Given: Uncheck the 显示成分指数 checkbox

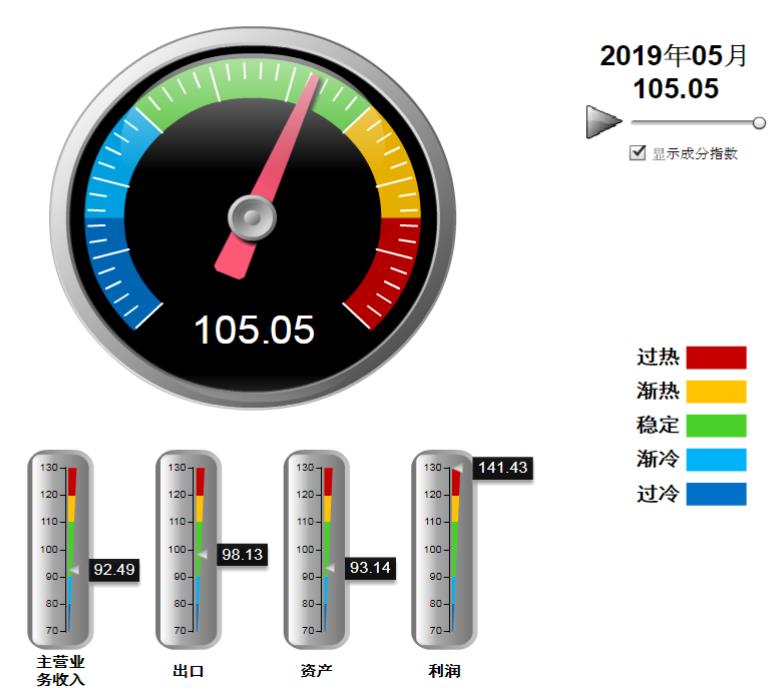Looking at the screenshot, I should click(x=637, y=153).
